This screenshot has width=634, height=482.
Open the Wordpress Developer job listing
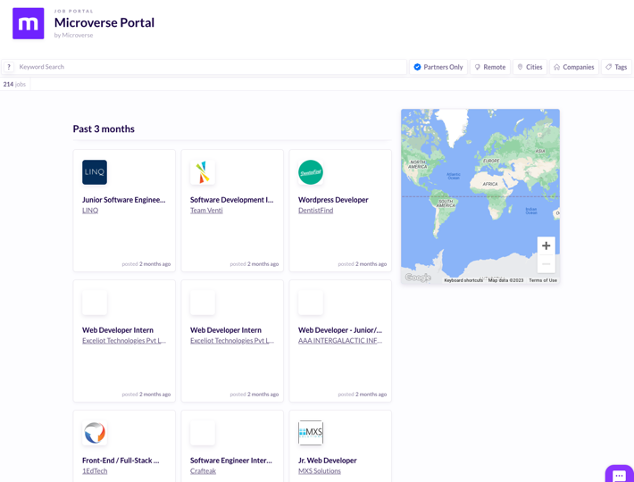click(333, 200)
